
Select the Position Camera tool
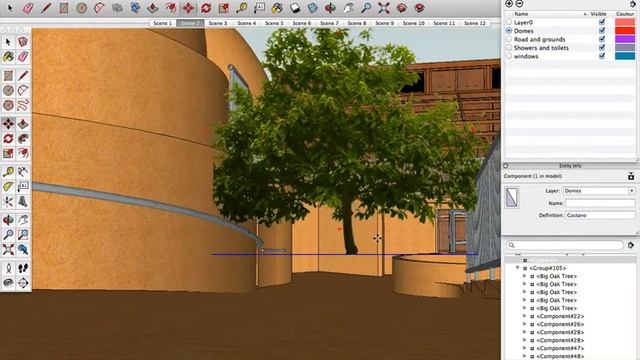pyautogui.click(x=8, y=268)
